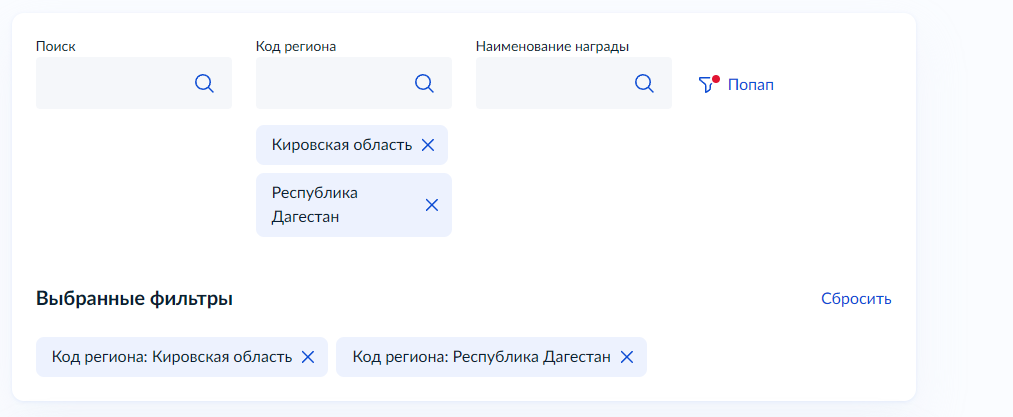Click the Наименование награды caption above the field

point(552,46)
